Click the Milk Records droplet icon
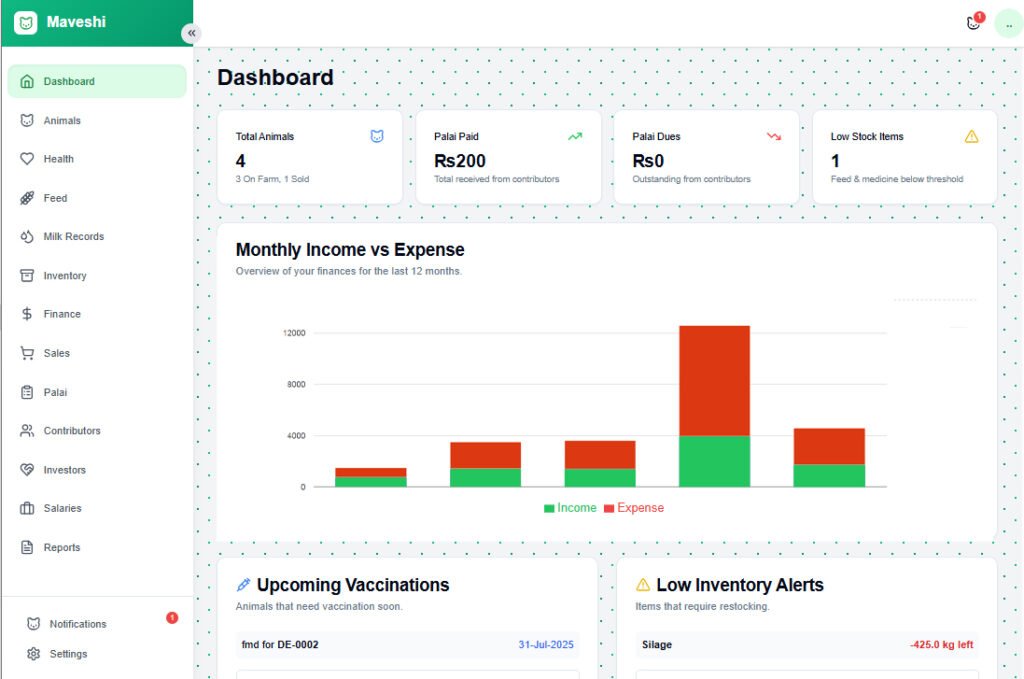Image resolution: width=1024 pixels, height=679 pixels. tap(27, 237)
